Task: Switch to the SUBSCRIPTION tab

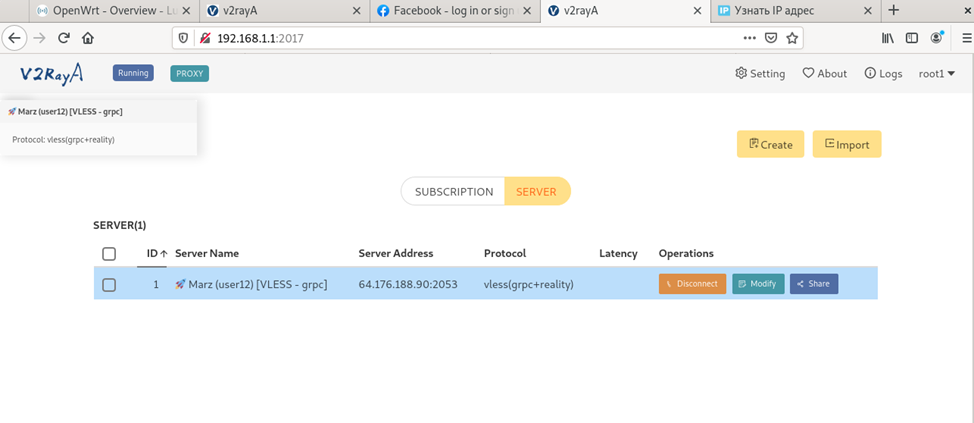Action: [454, 192]
